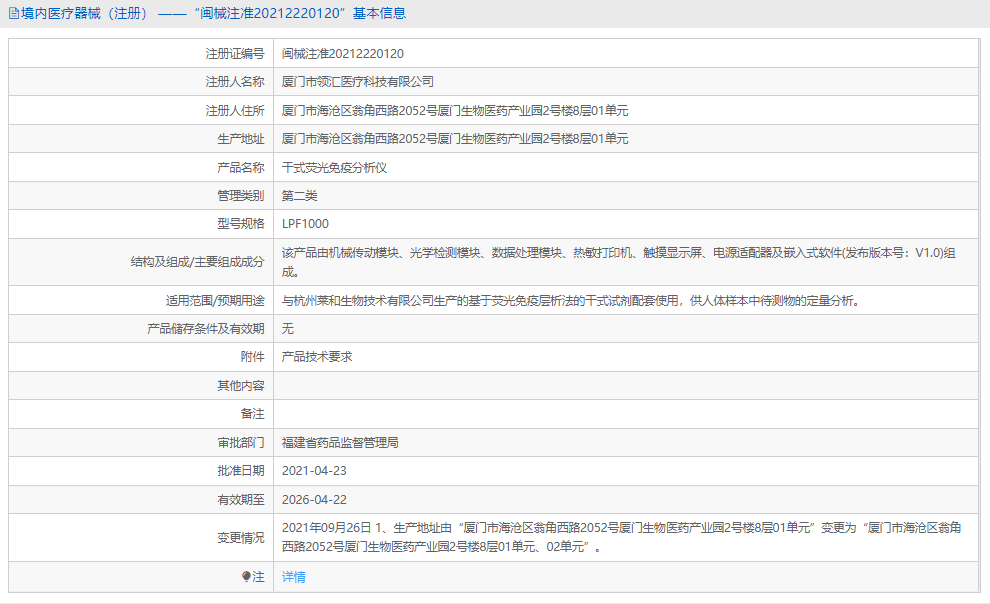This screenshot has height=604, width=990.
Task: Select the structure description starting with 该产品由机械传动模块
Action: (x=619, y=262)
